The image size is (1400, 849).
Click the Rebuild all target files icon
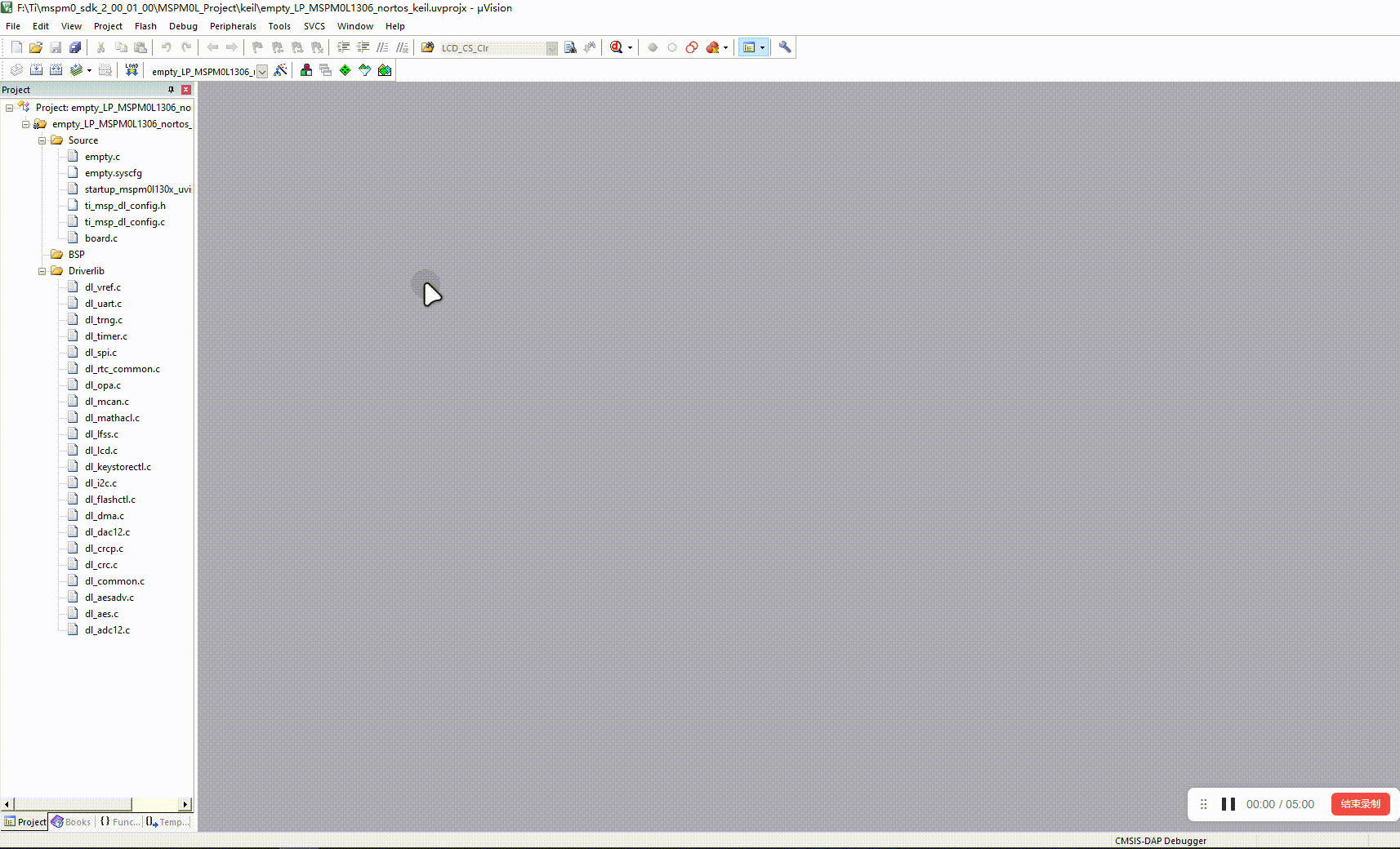56,70
